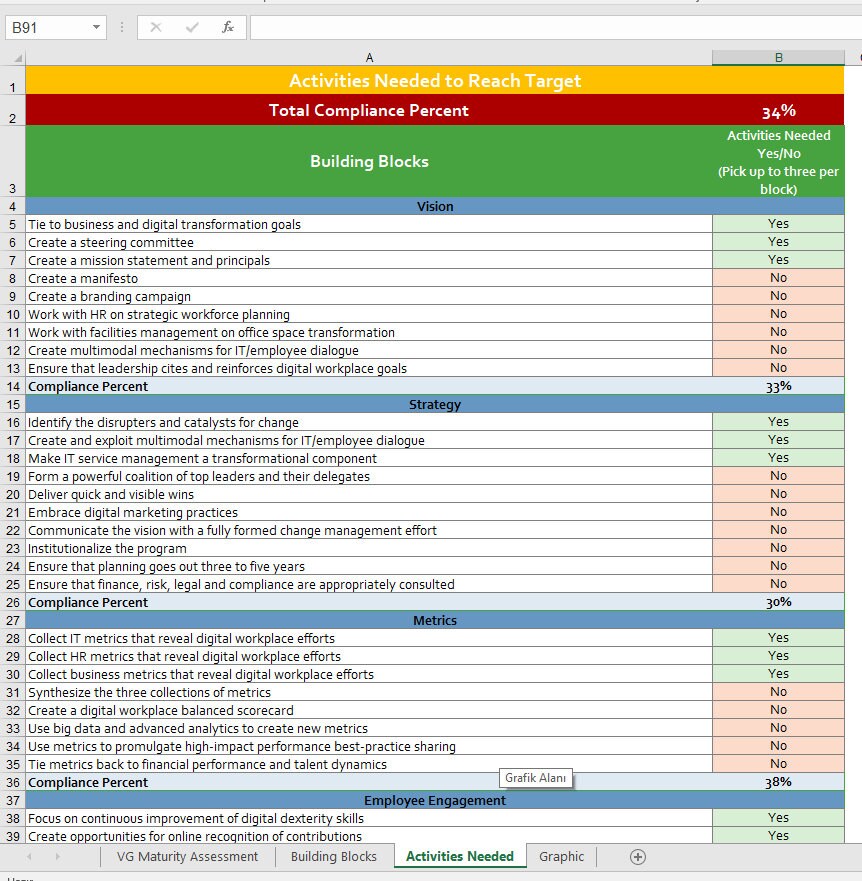This screenshot has height=881, width=862.
Task: Open the Graphic sheet tab
Action: 561,857
